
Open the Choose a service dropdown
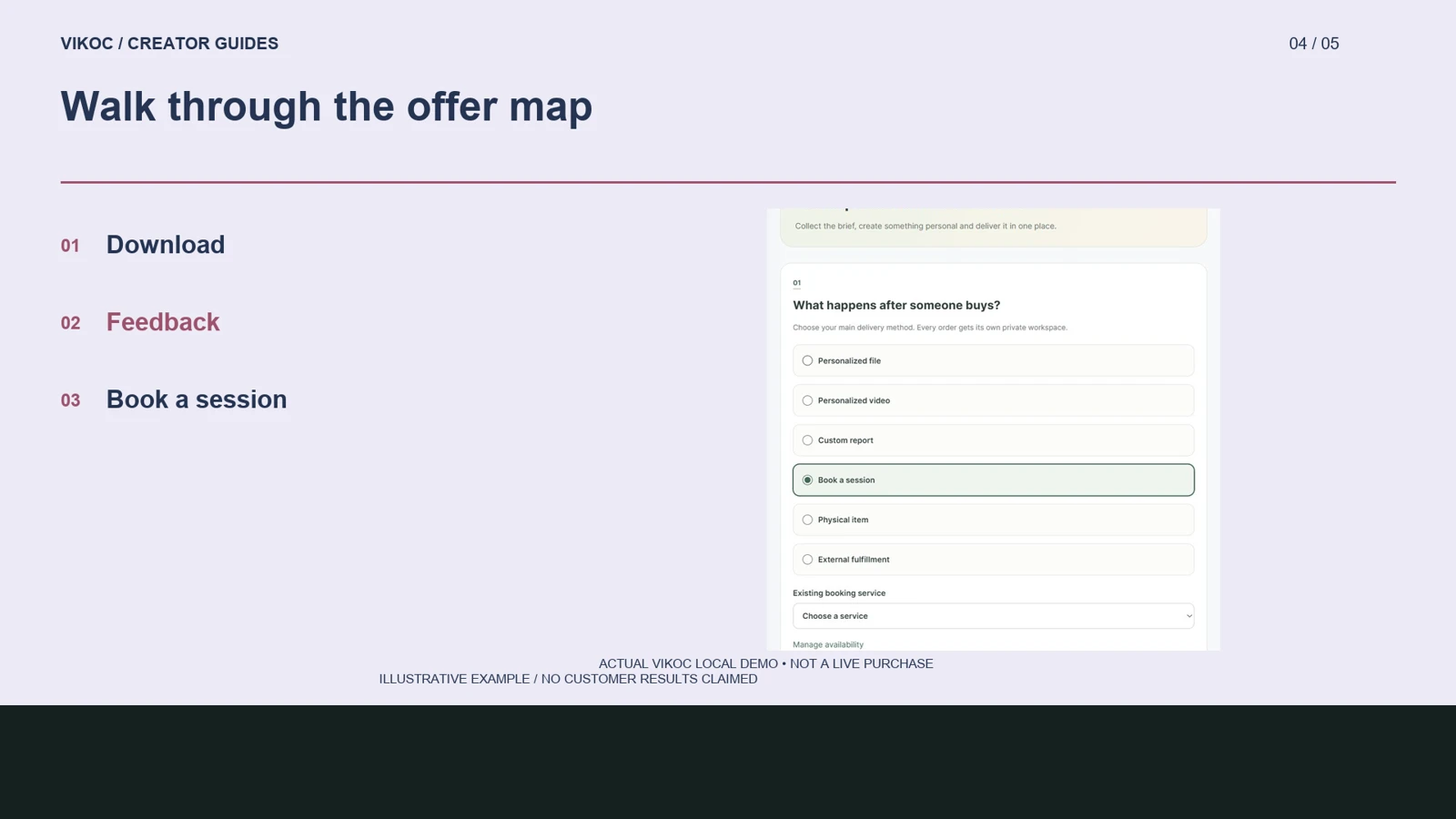coord(993,616)
